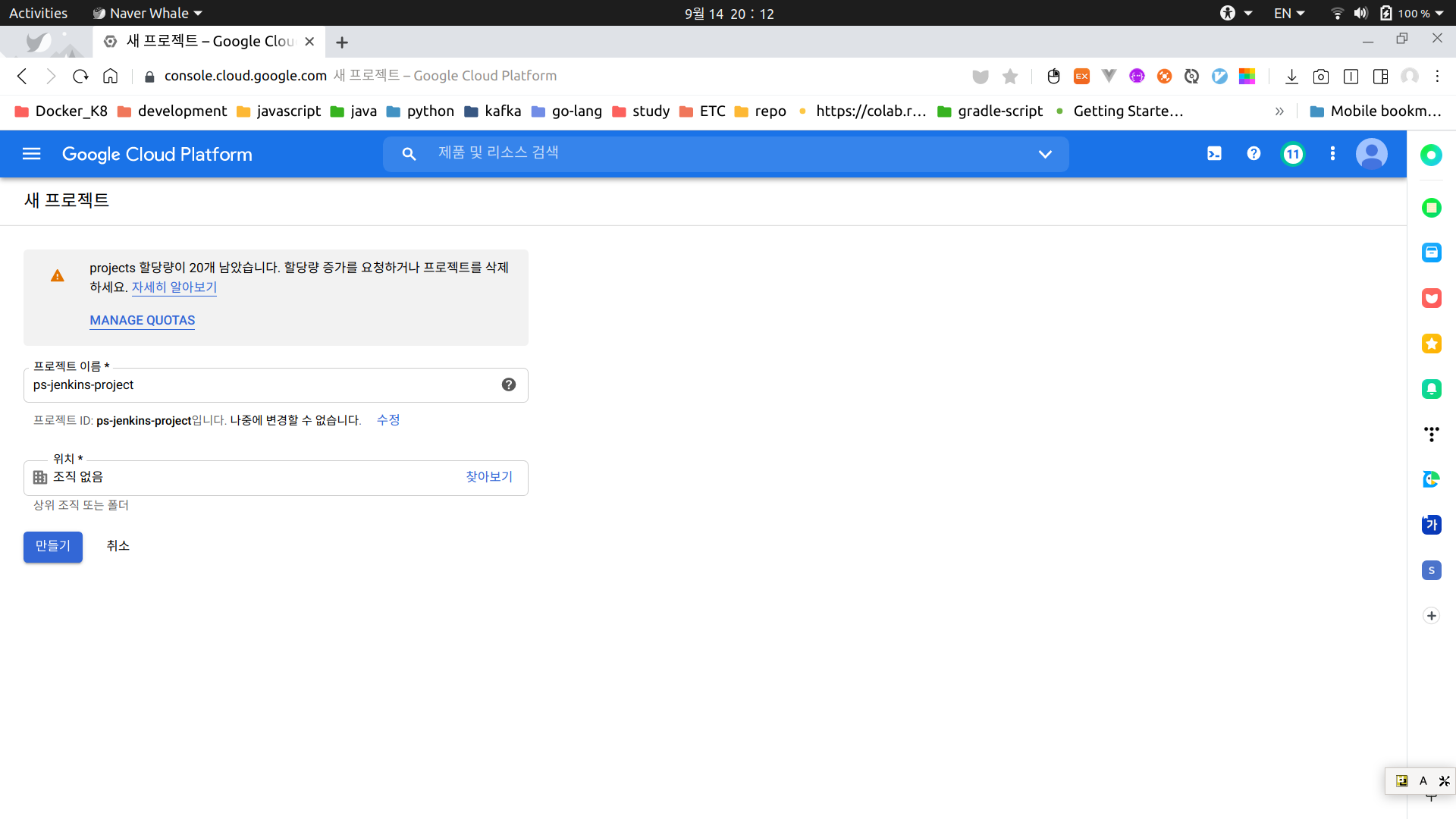Screen dimensions: 1456x819
Task: Click project name help tooltip icon
Action: coord(508,384)
